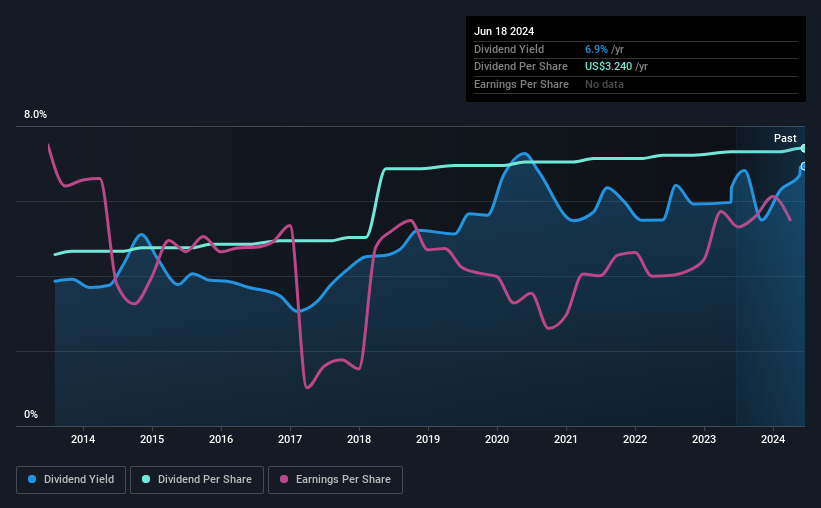The width and height of the screenshot is (821, 508).
Task: Click the blue Dividend Yield legend dot
Action: [x=32, y=479]
